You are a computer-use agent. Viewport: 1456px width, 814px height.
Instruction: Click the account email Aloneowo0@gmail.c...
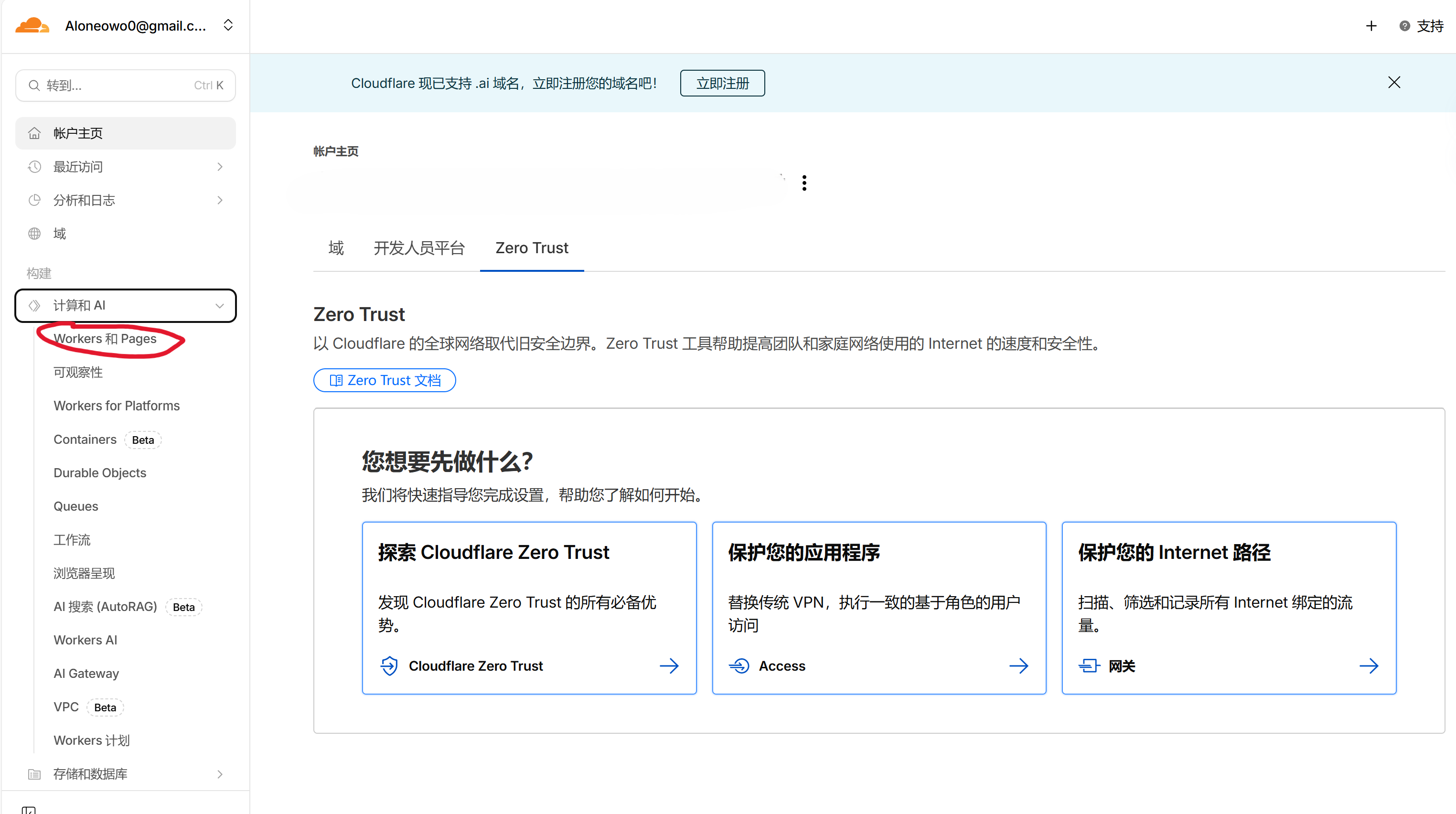(136, 25)
